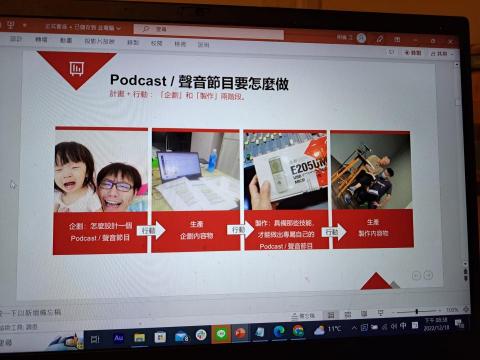Open File Explorer from the taskbar
This screenshot has height=360, width=480.
click(139, 338)
